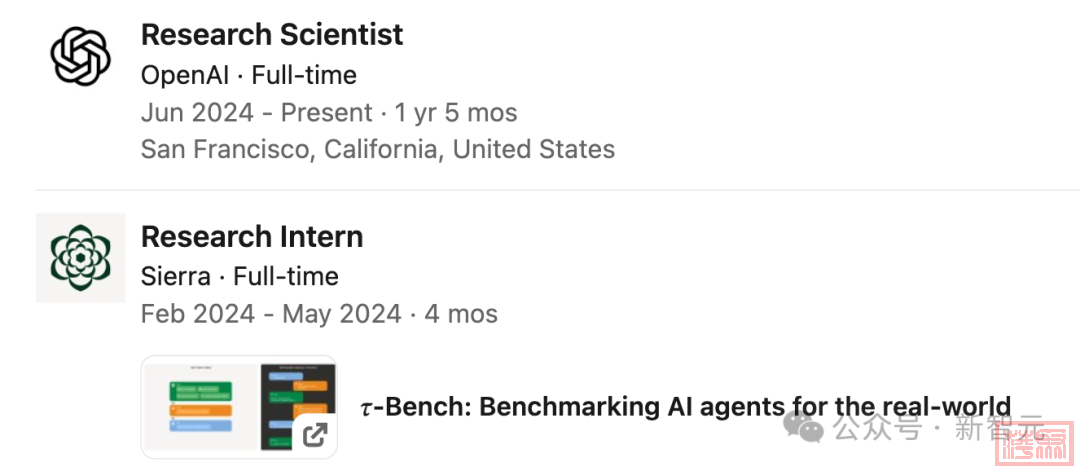Click the "Jun 2024 - Present" date range
The image size is (1080, 471).
pos(256,113)
